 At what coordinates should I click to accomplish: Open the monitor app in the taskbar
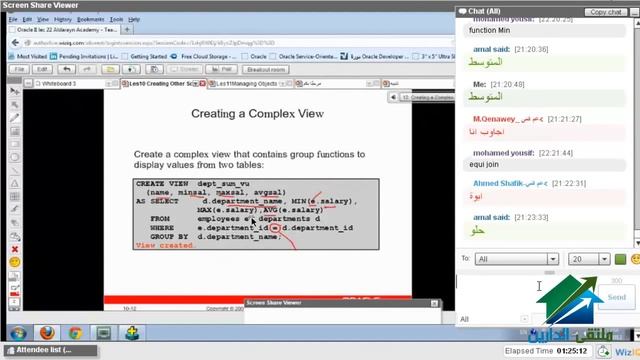tap(104, 333)
